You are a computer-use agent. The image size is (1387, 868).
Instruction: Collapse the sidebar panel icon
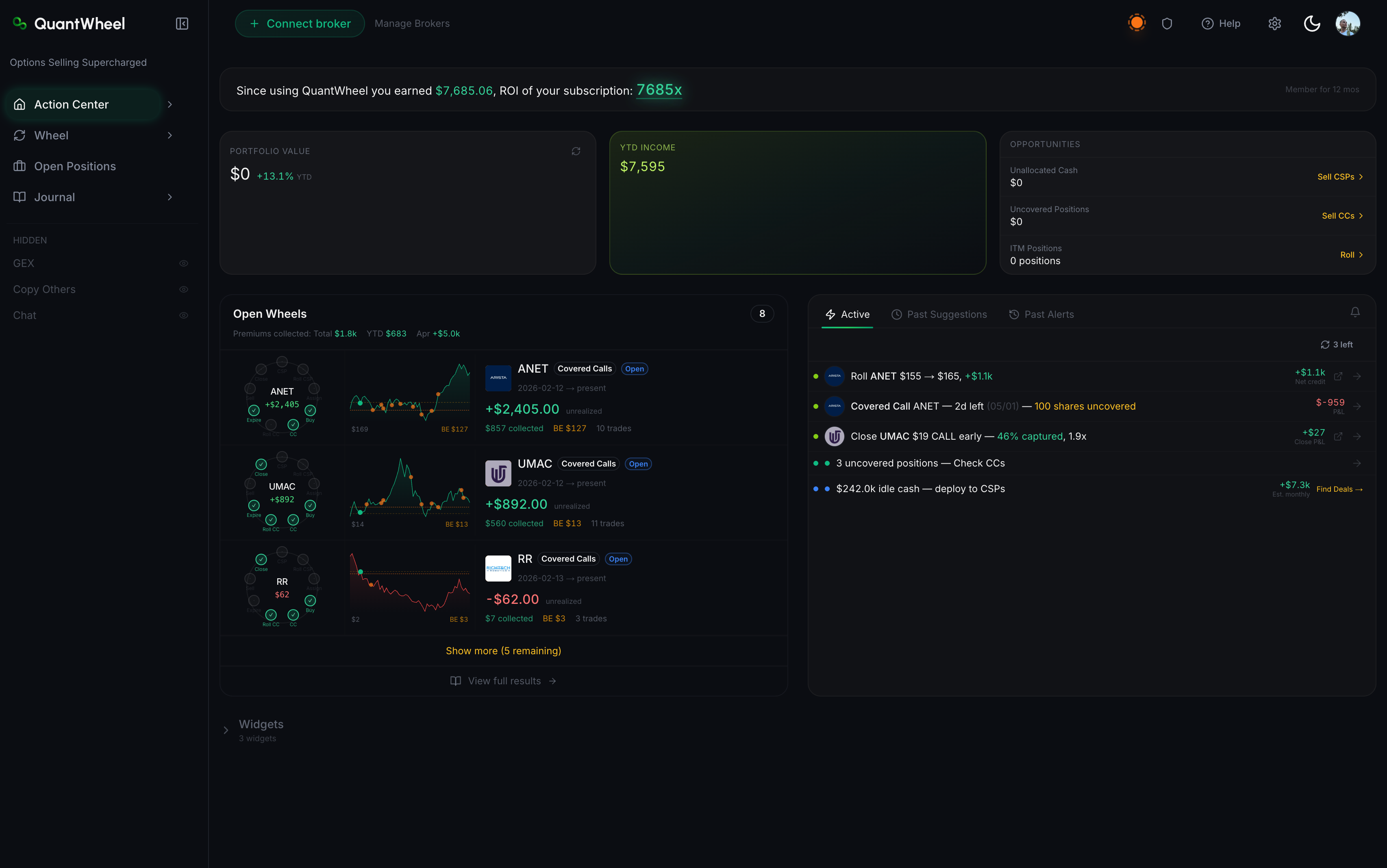182,24
